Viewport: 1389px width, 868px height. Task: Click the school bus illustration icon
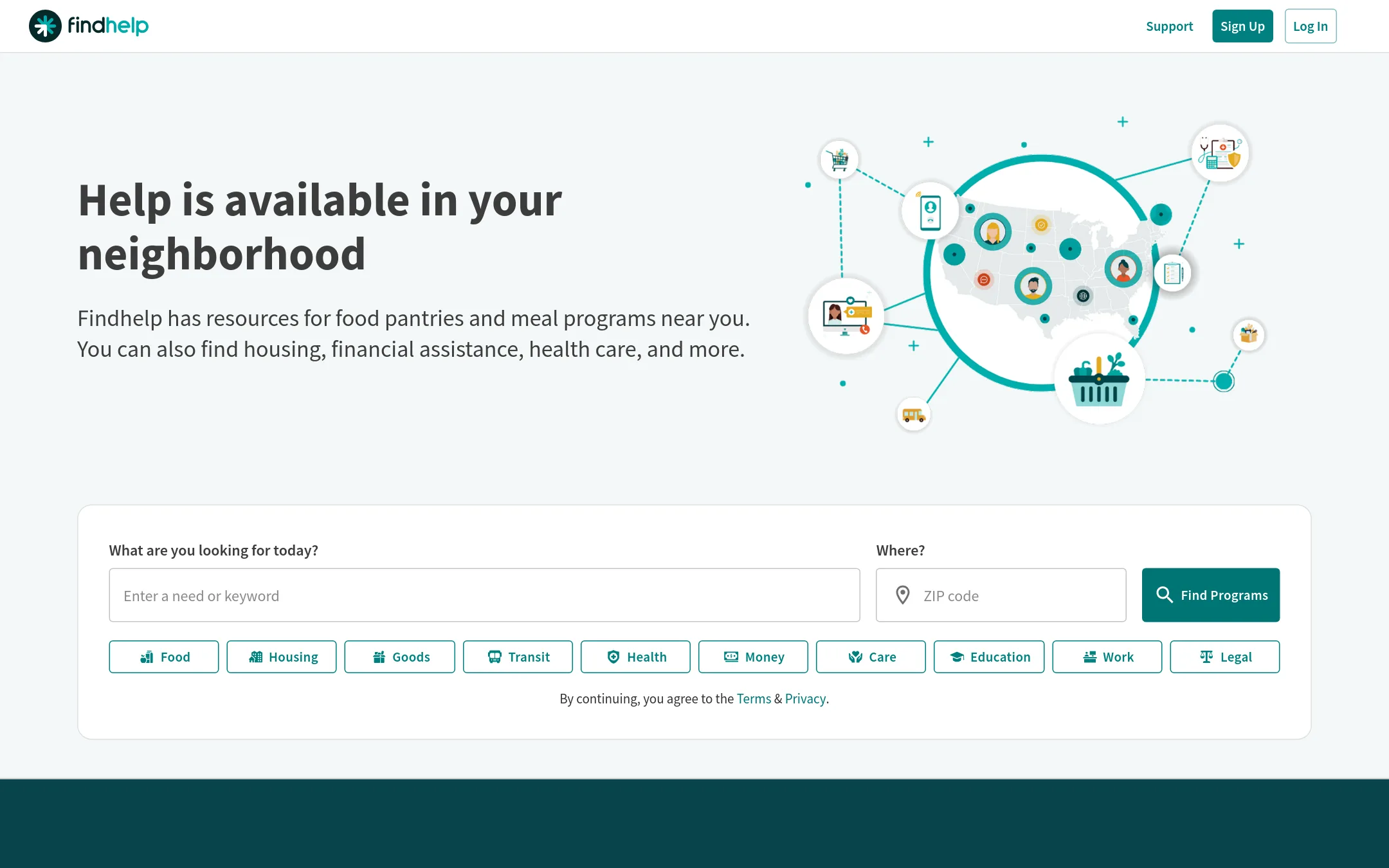click(x=913, y=415)
